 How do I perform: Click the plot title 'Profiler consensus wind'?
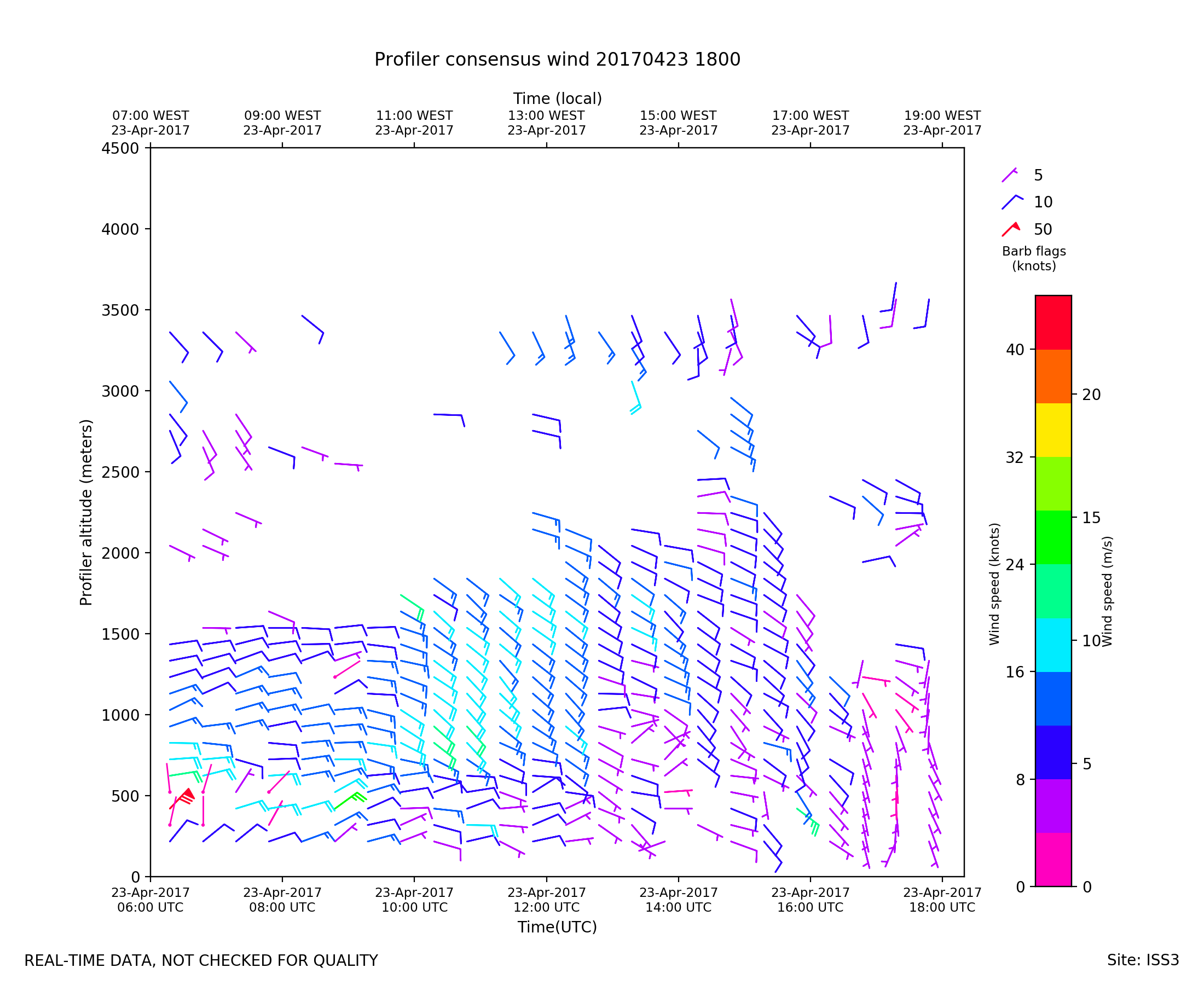(x=557, y=60)
